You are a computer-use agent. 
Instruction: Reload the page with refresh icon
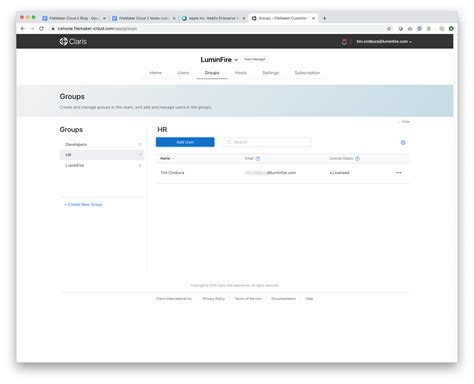(x=41, y=29)
